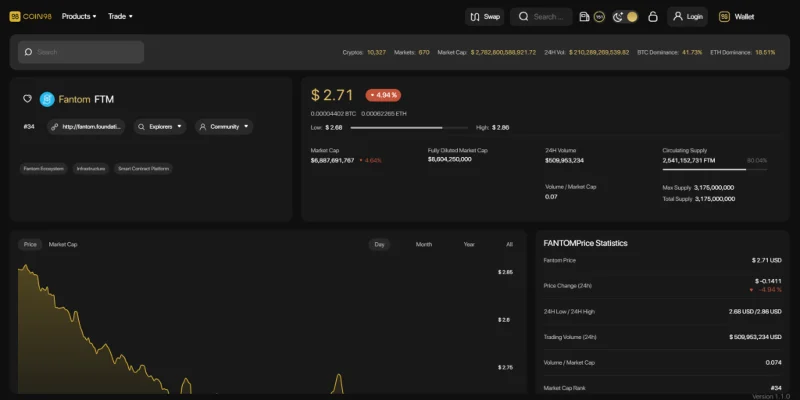Click the Price Change $ -0.1411 value
The width and height of the screenshot is (800, 400).
(x=768, y=281)
